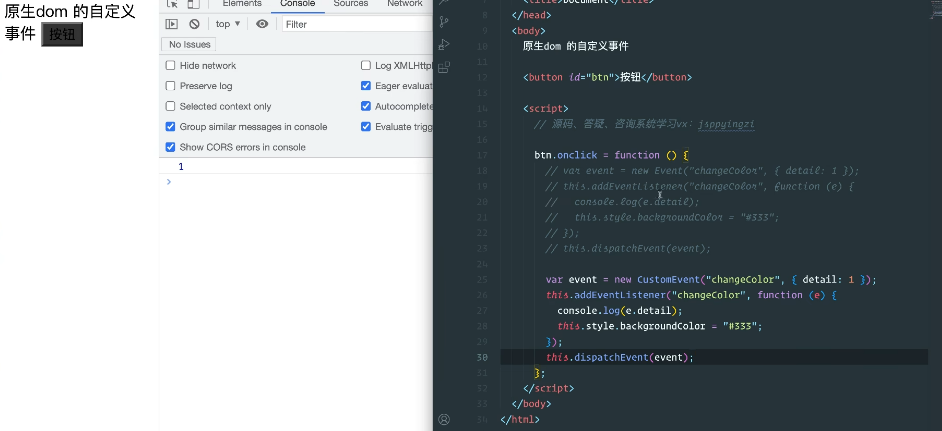Image resolution: width=942 pixels, height=431 pixels.
Task: Enable the Log XMLHttpRequests checkbox
Action: coord(366,66)
